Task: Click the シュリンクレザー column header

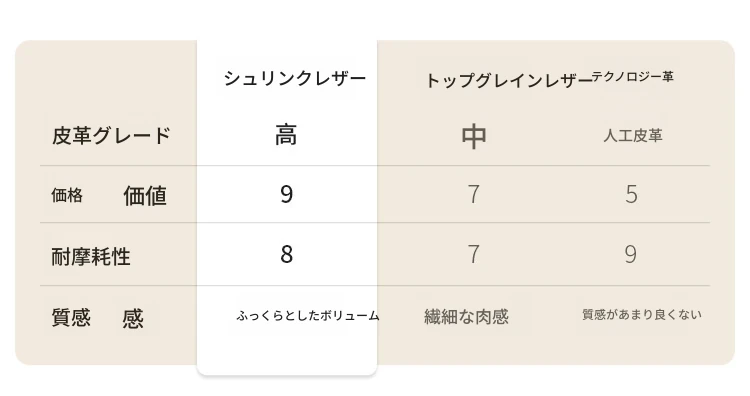Action: (x=295, y=78)
